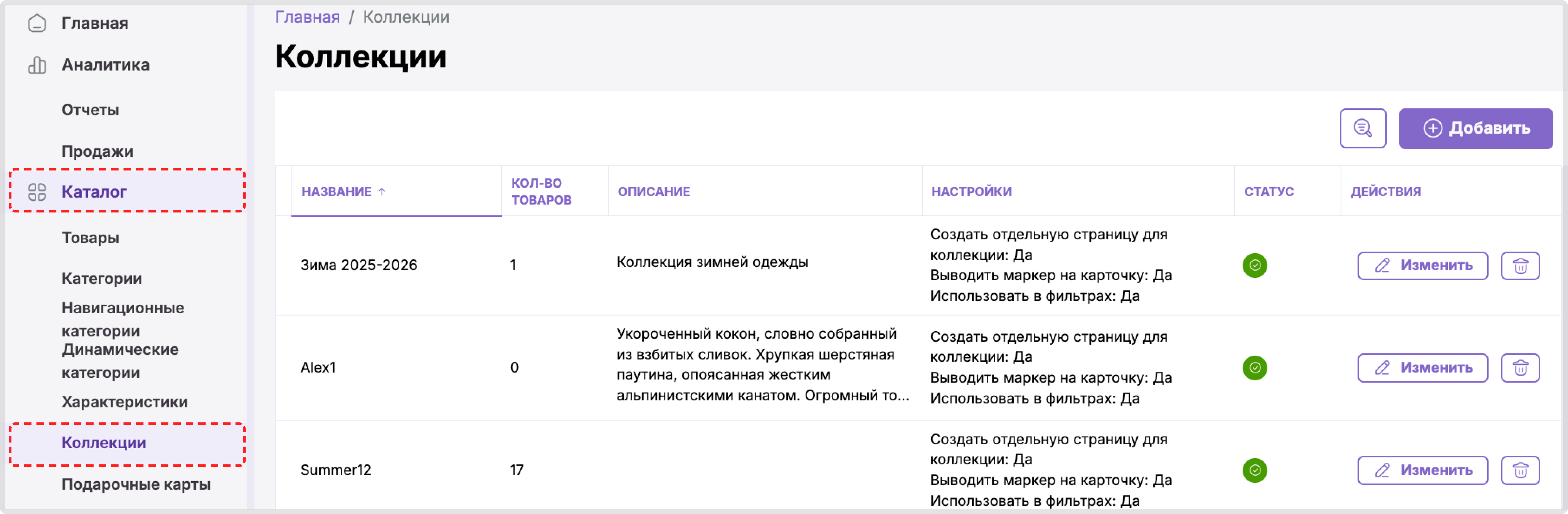Open Подарочные карты in the sidebar
Image resolution: width=1568 pixels, height=514 pixels.
pos(136,485)
